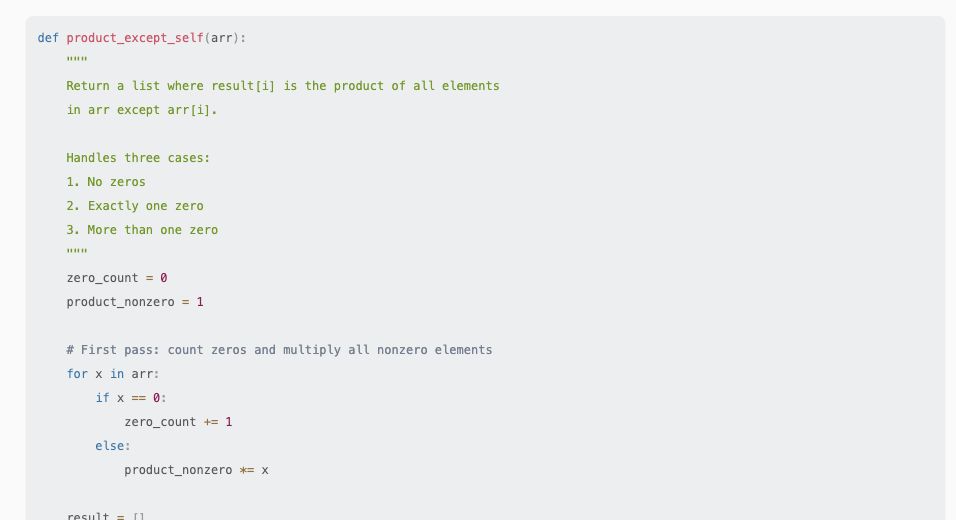Click the closing triple-quote of the docstring
The width and height of the screenshot is (956, 520).
(x=77, y=252)
